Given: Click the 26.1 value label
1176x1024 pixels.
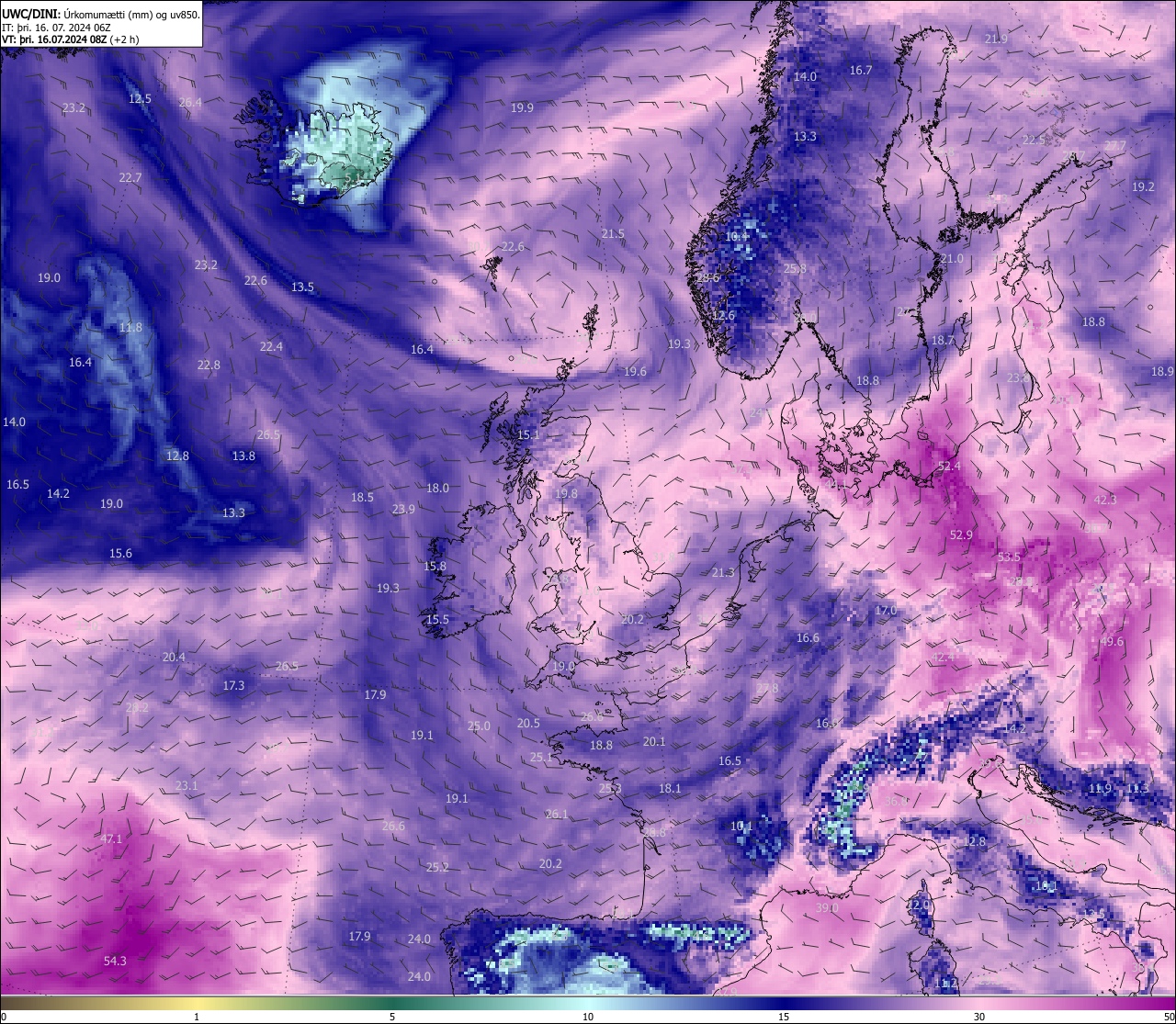Looking at the screenshot, I should click(556, 814).
